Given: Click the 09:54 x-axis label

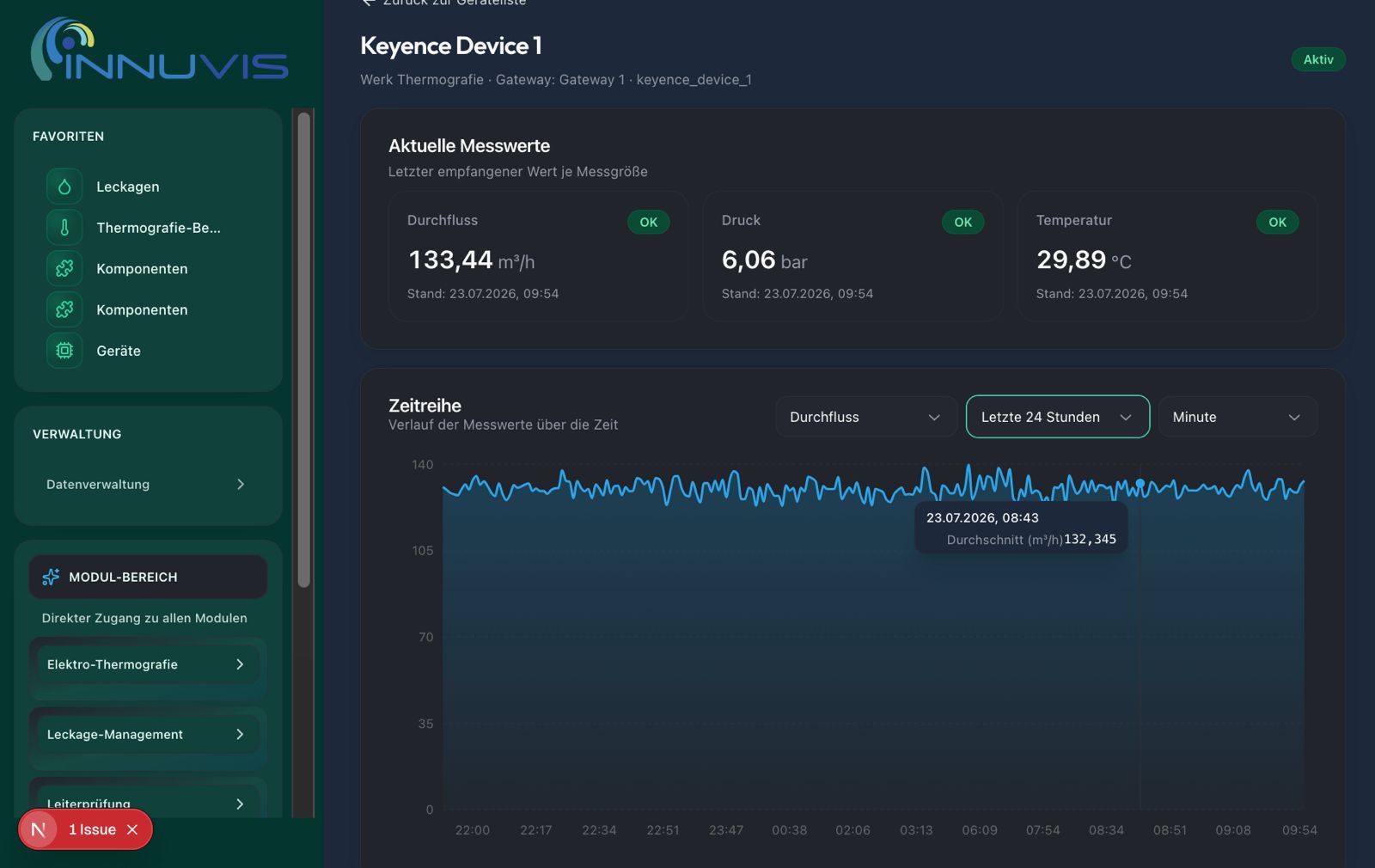Looking at the screenshot, I should (1299, 830).
